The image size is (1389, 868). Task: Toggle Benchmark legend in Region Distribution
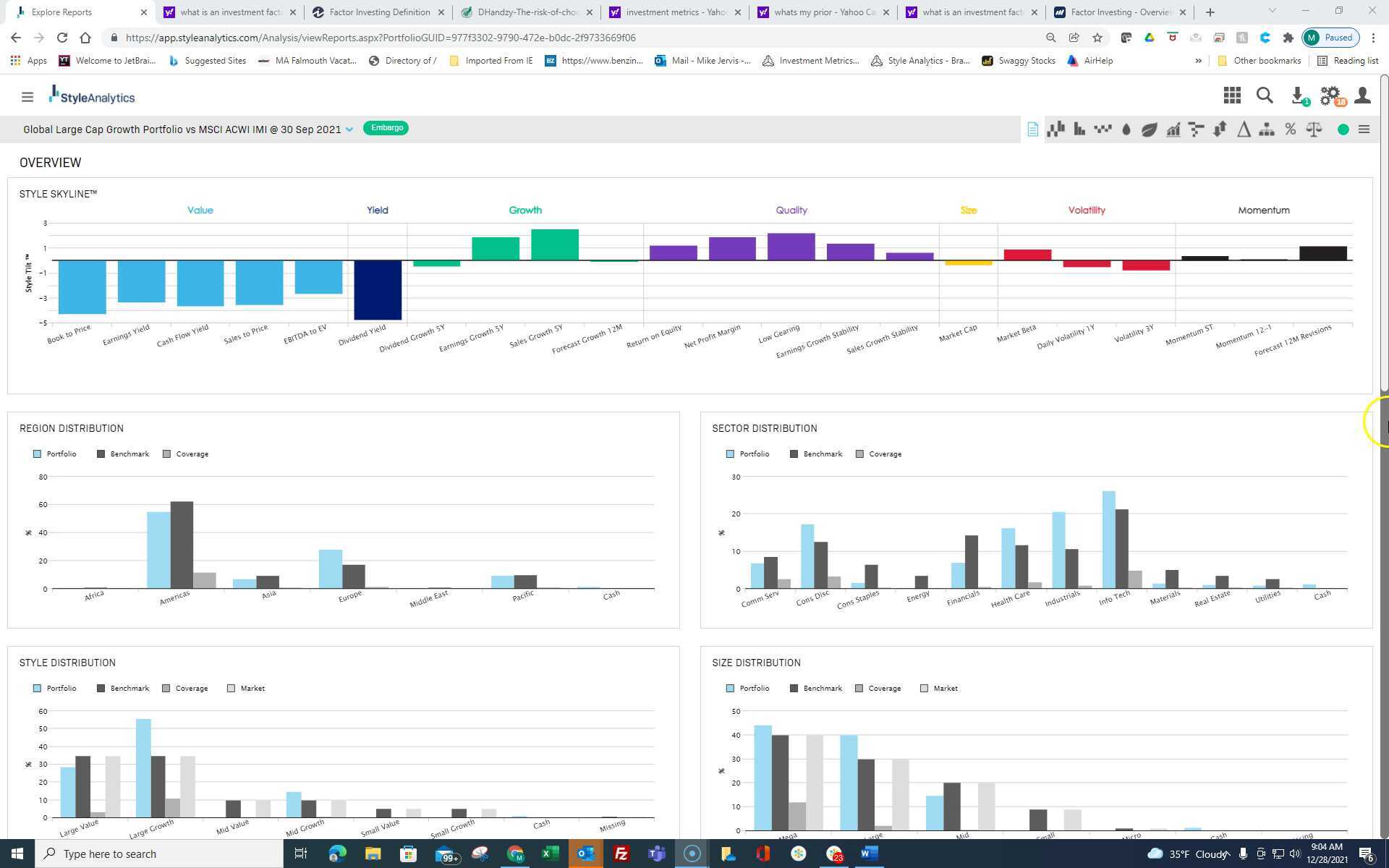coord(123,454)
